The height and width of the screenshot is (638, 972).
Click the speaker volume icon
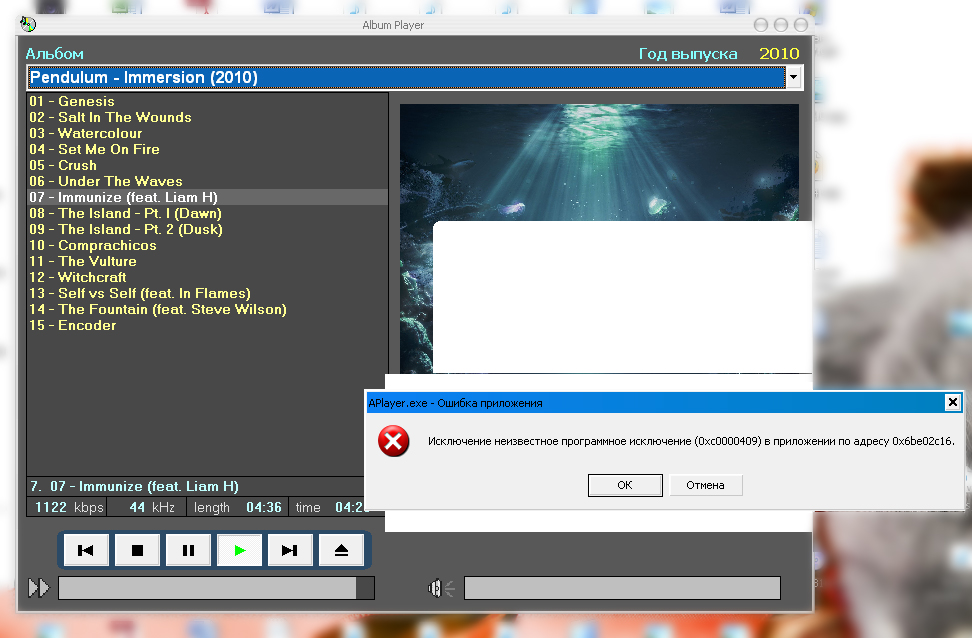point(441,588)
